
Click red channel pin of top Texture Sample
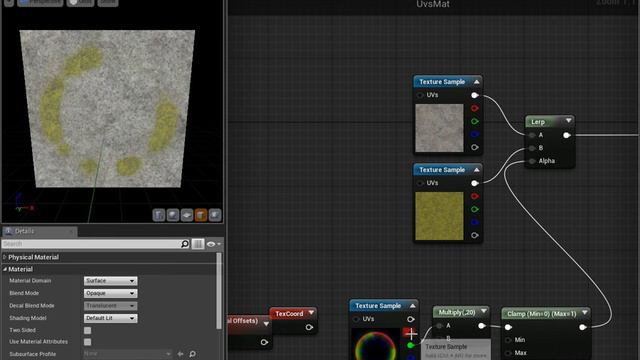click(474, 108)
